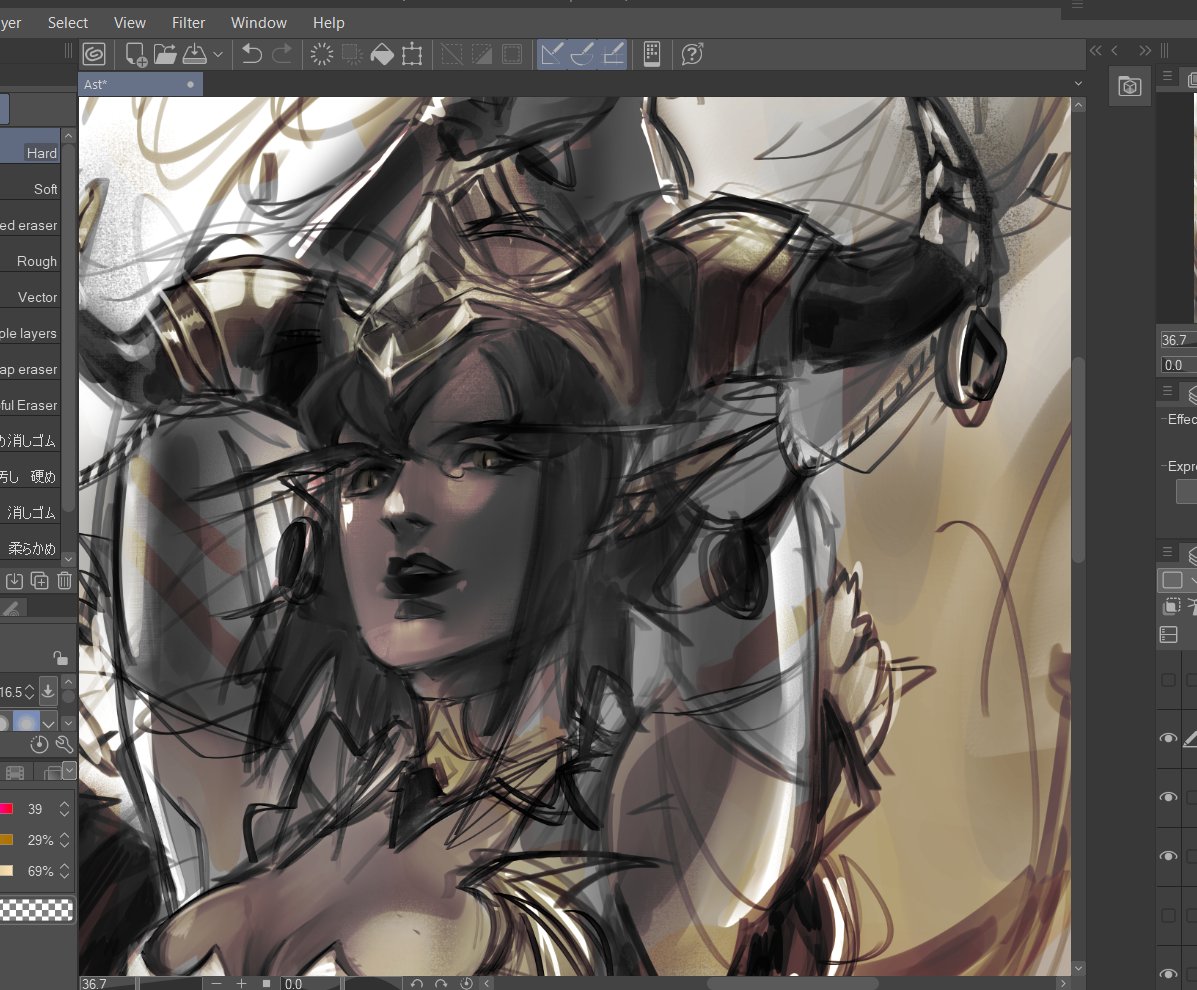Activate the scale/rotate transform icon
1197x990 pixels.
(x=412, y=54)
